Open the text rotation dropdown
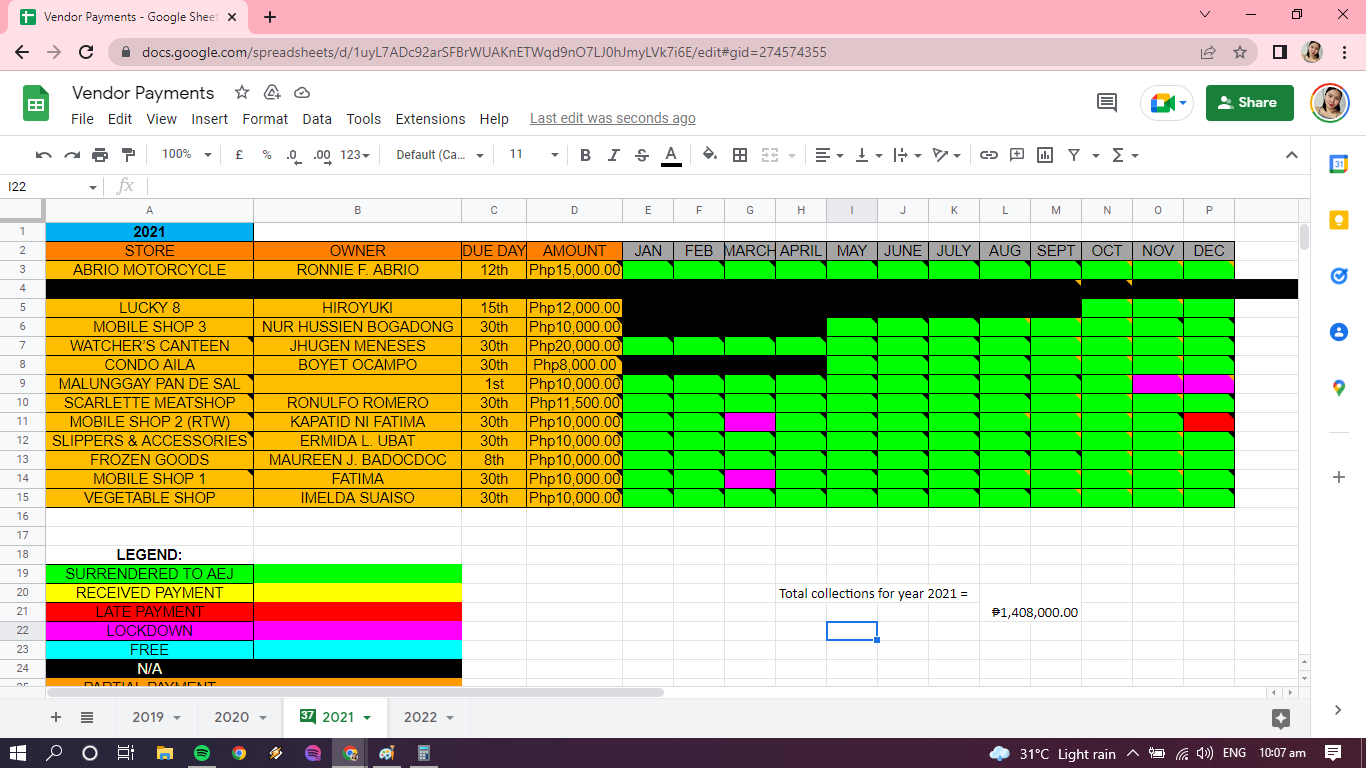Viewport: 1366px width, 768px height. pos(947,155)
